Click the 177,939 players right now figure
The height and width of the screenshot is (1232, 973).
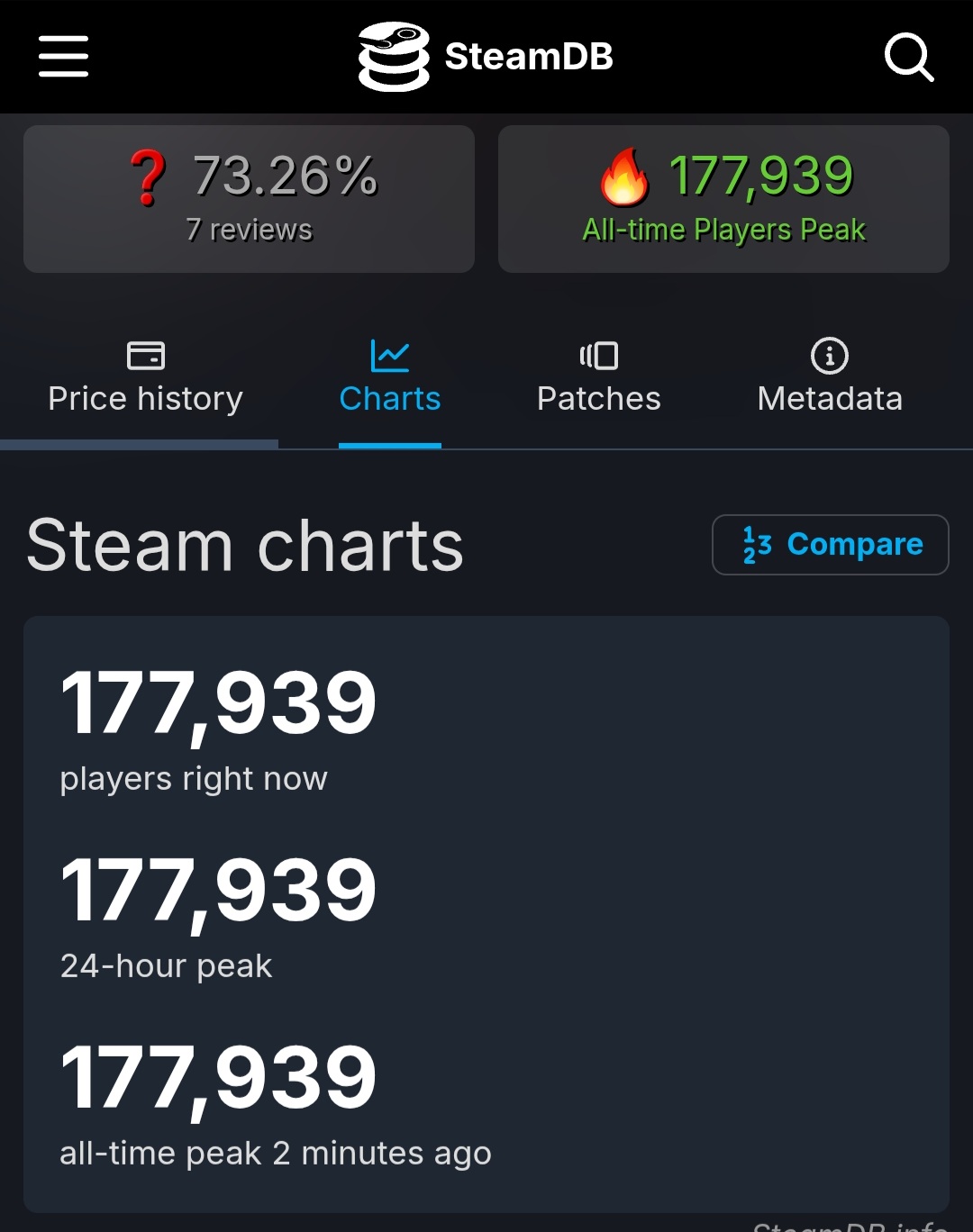(218, 703)
